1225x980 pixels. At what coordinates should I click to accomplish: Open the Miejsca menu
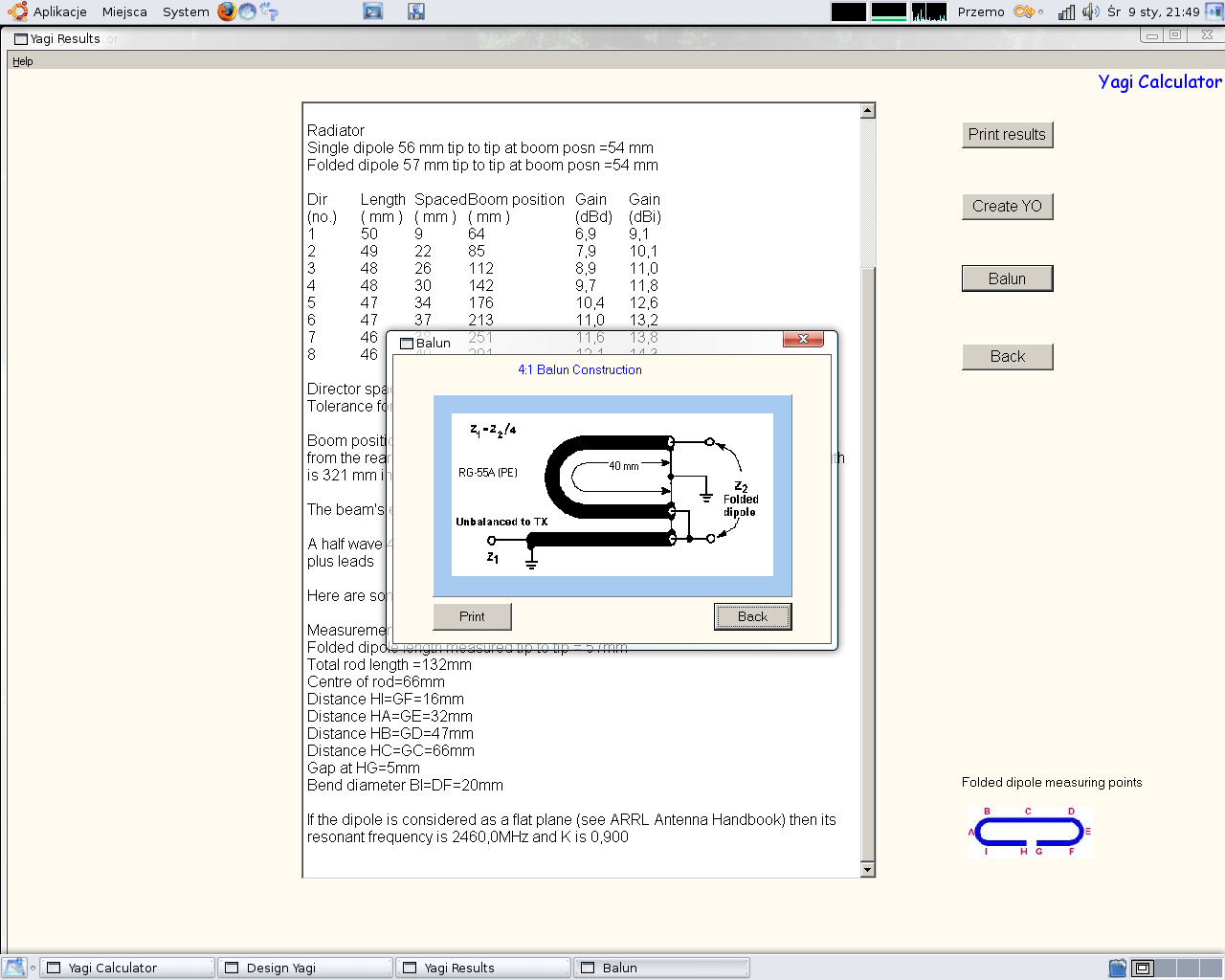coord(124,11)
